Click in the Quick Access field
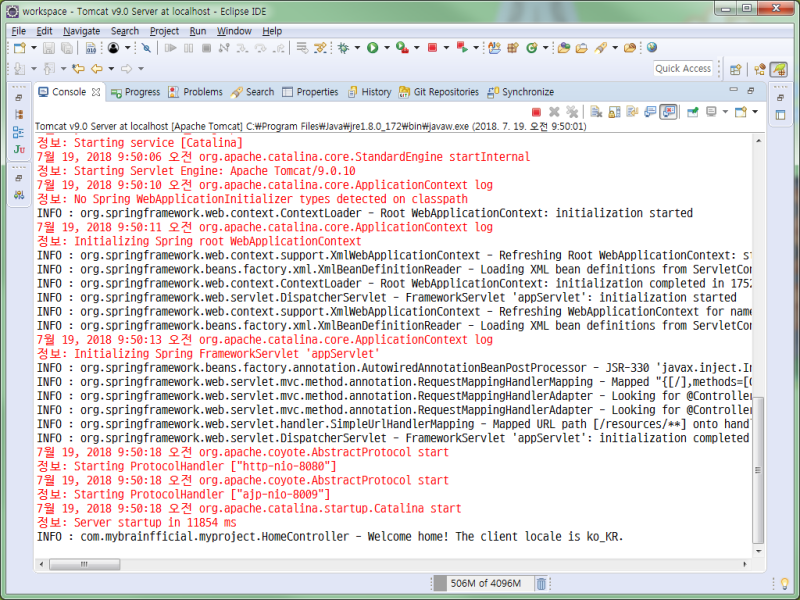This screenshot has width=800, height=600. pyautogui.click(x=683, y=68)
